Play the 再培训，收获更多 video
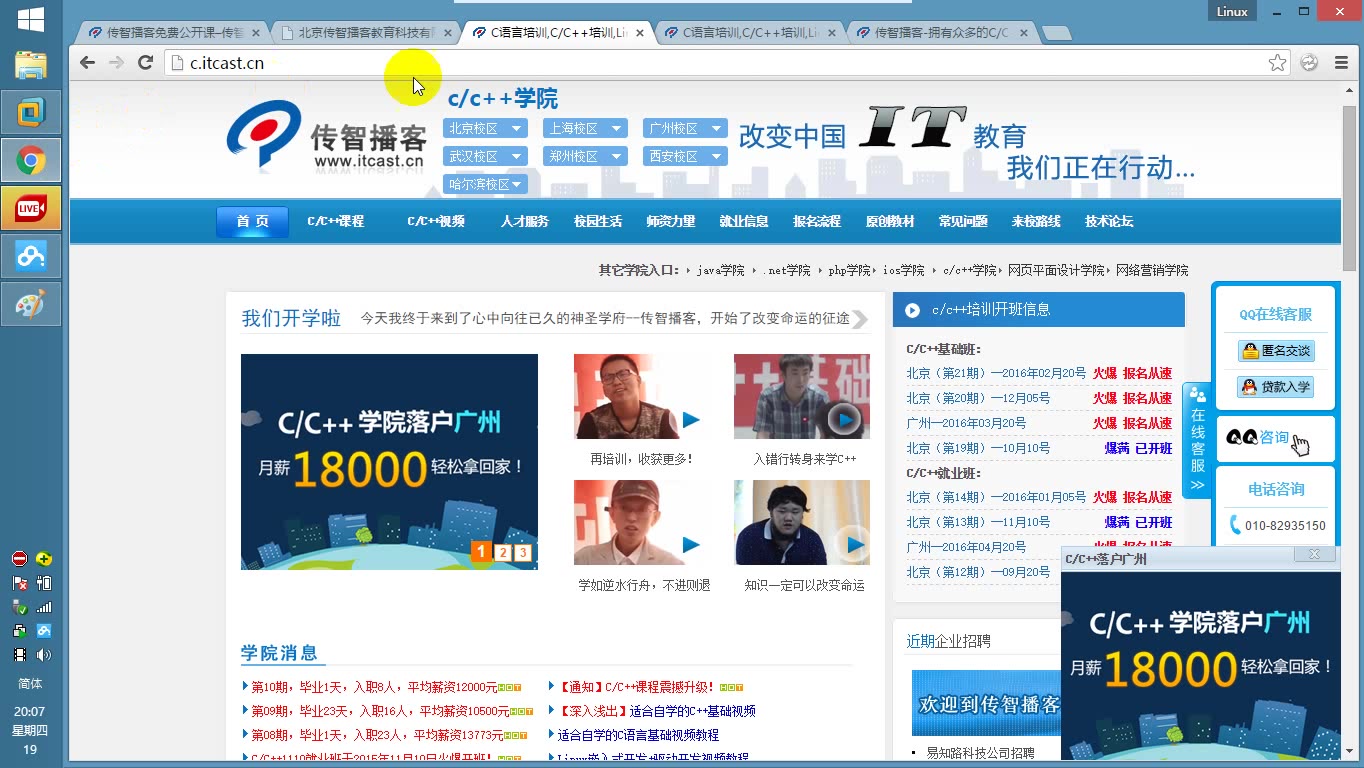Viewport: 1364px width, 768px height. (x=641, y=396)
